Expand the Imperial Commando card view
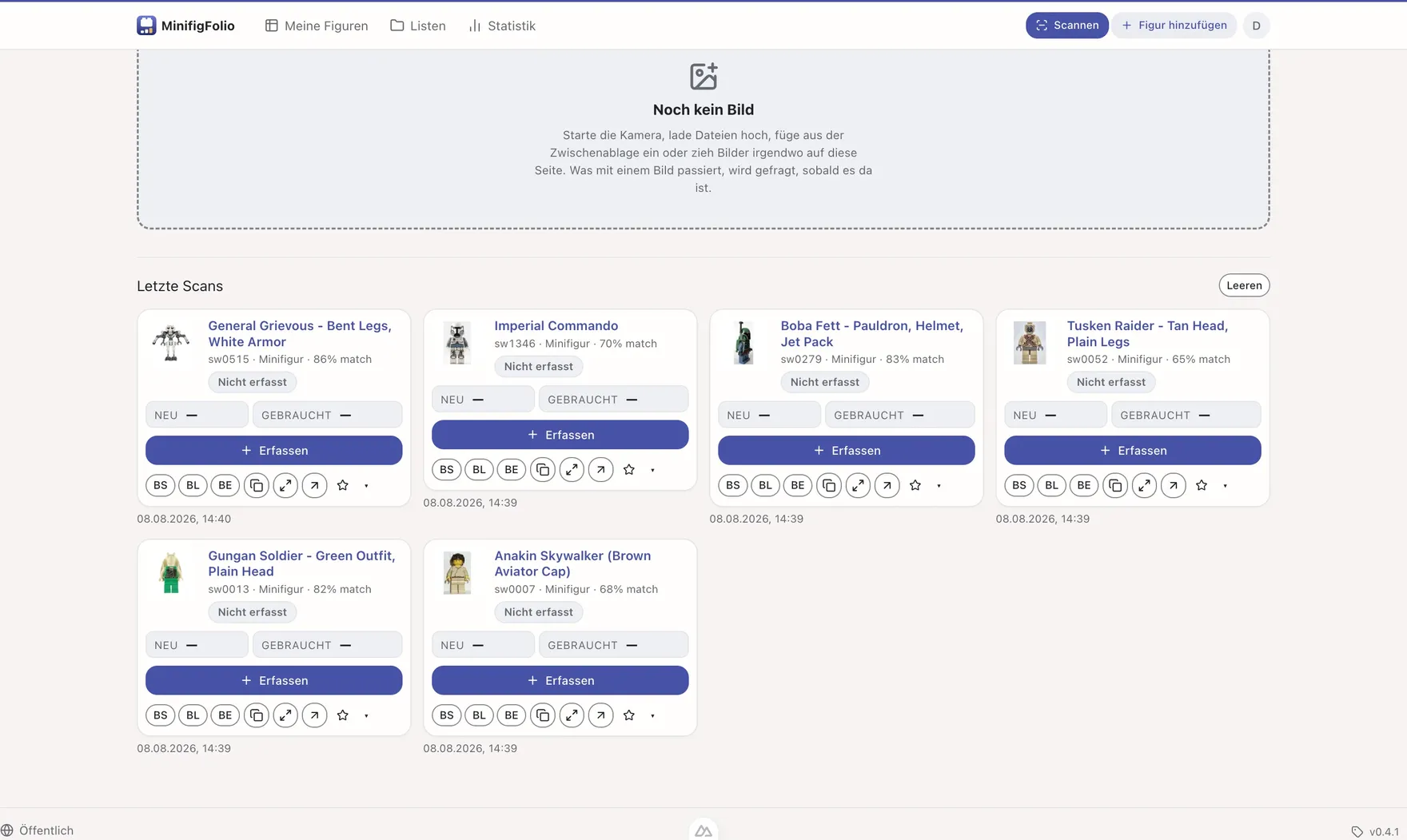 coord(572,470)
